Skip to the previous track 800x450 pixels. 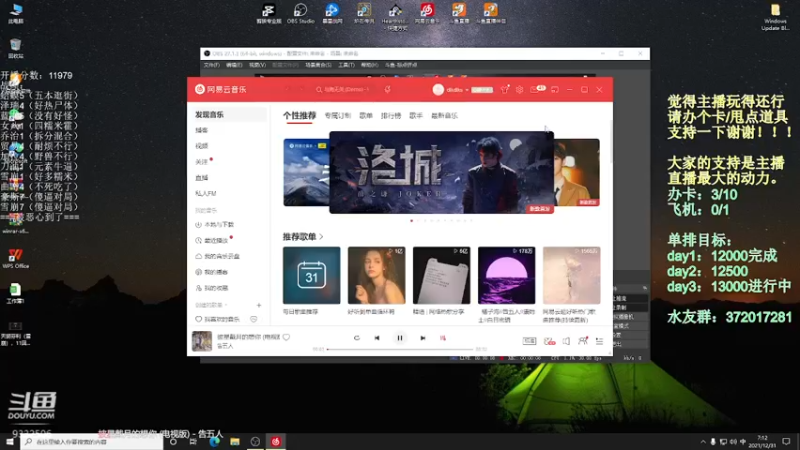tap(377, 338)
